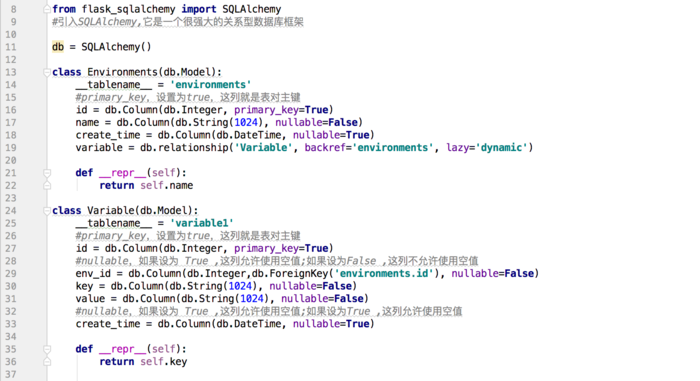Click the 'import' keyword on line 8

click(199, 9)
